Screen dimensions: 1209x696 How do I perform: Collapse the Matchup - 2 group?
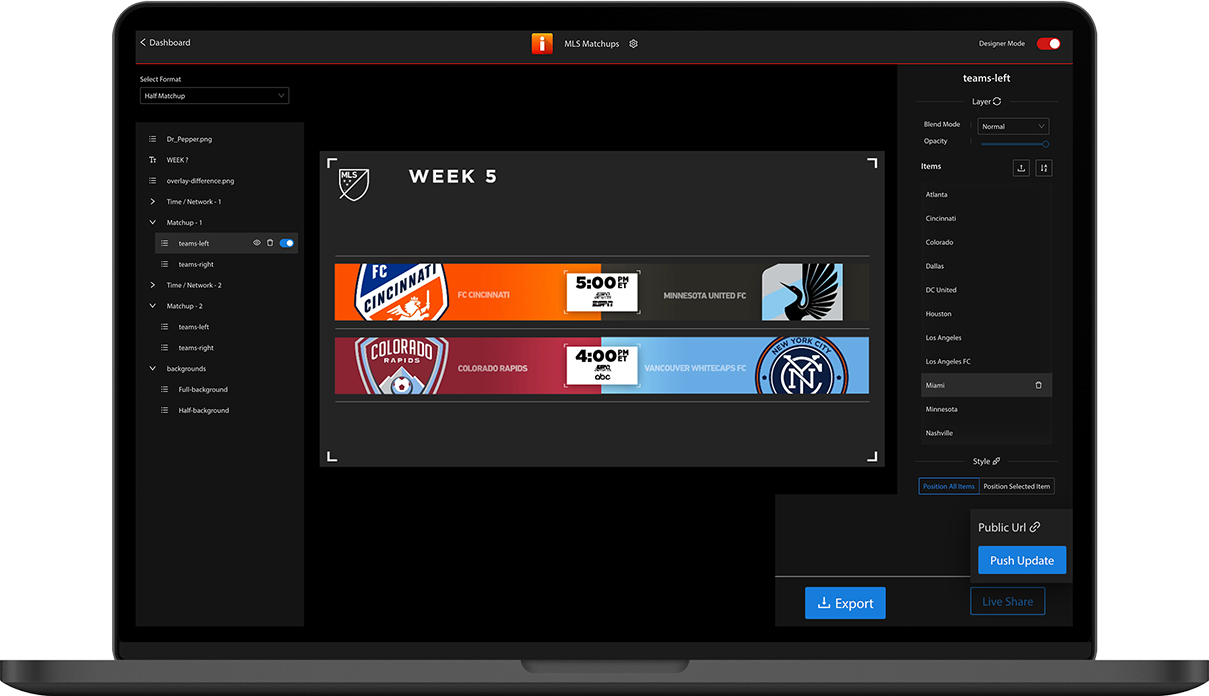[153, 306]
